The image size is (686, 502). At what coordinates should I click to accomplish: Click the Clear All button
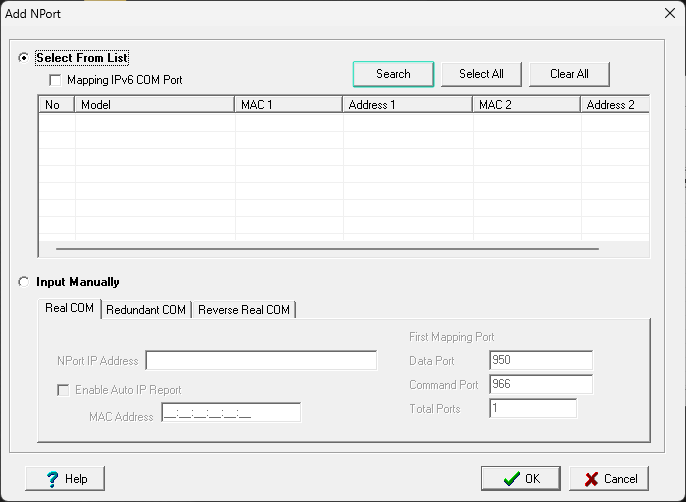point(569,74)
